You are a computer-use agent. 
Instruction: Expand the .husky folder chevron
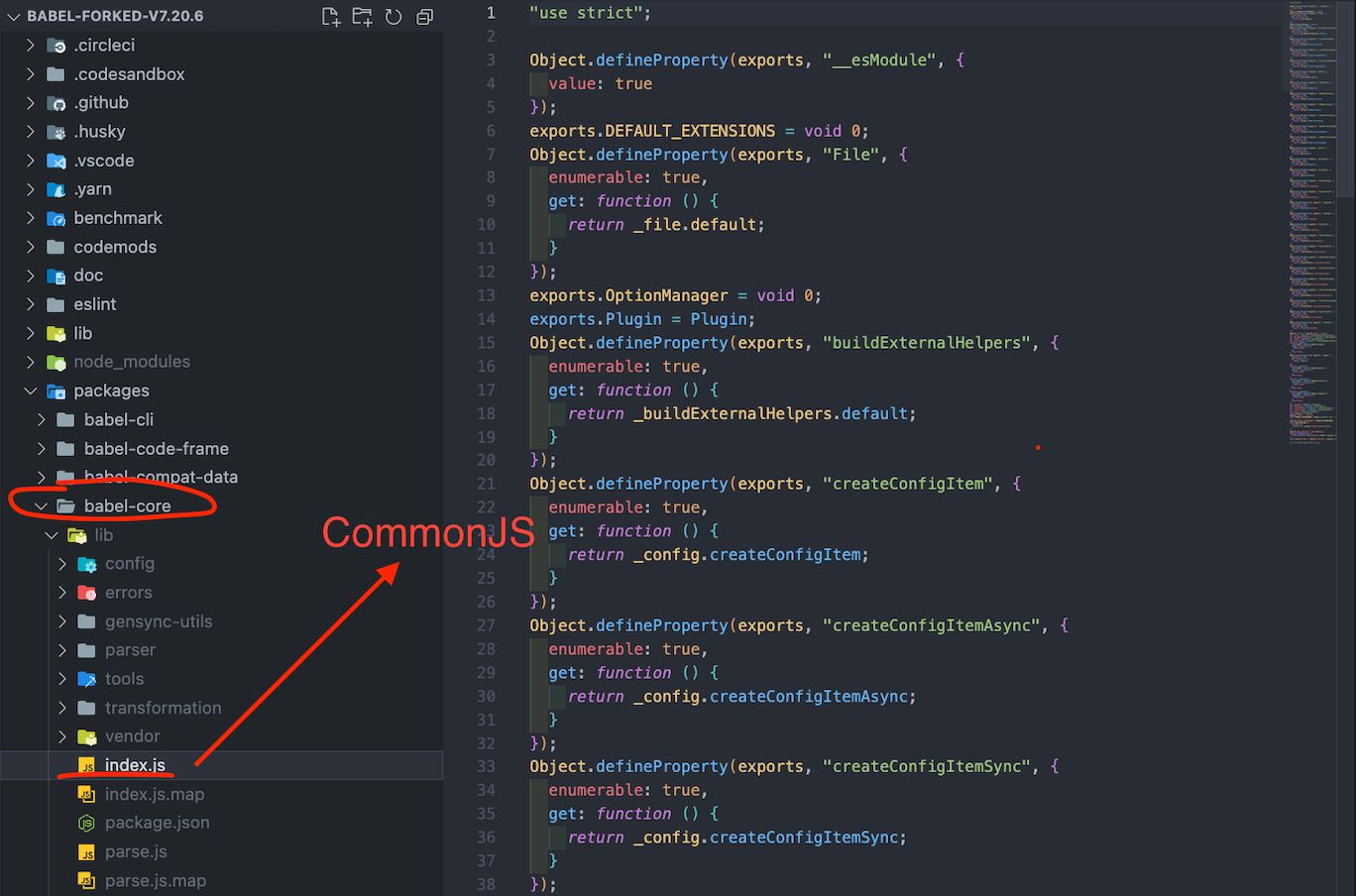point(30,132)
